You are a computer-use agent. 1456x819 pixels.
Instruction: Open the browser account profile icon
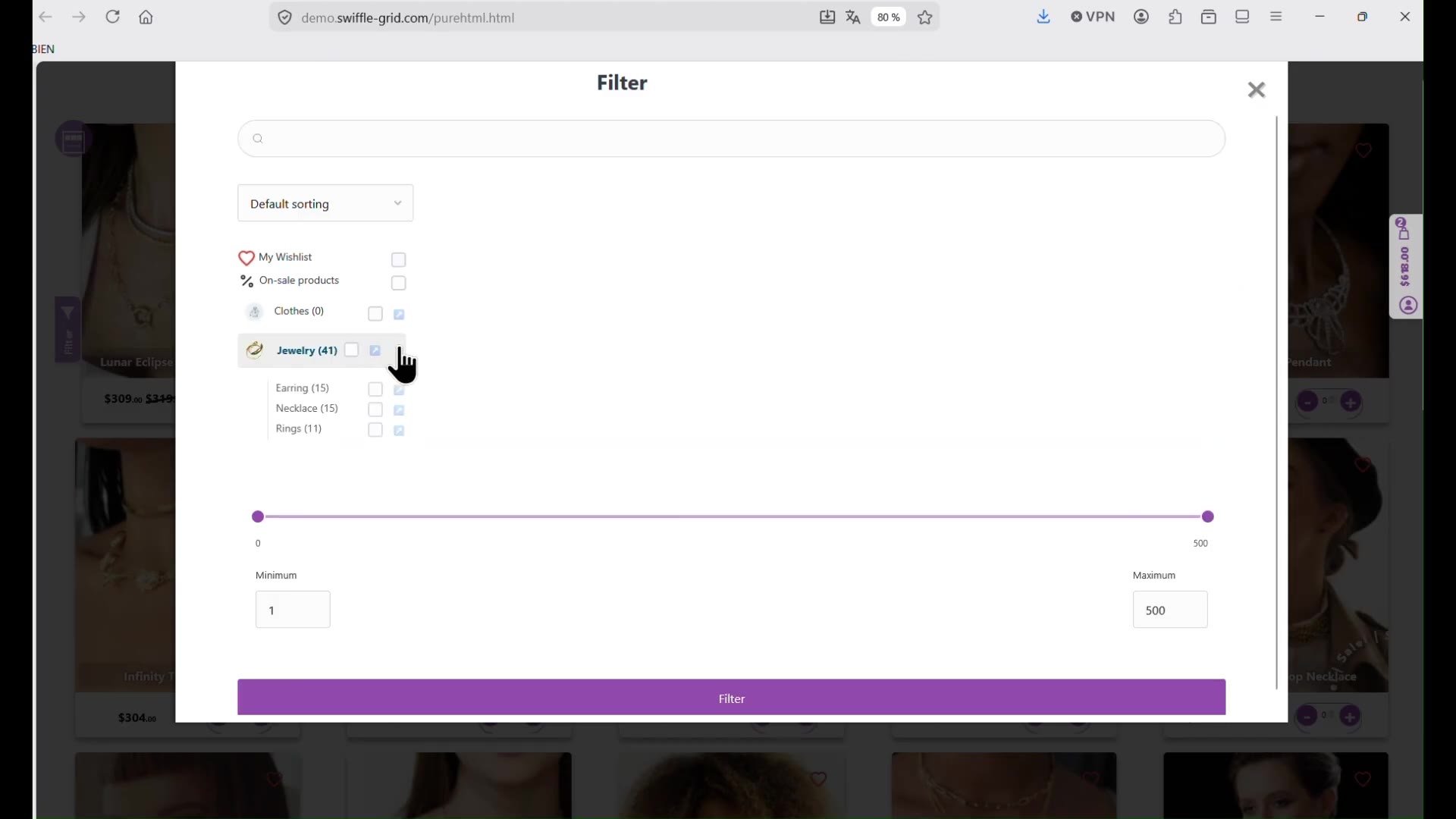tap(1142, 17)
